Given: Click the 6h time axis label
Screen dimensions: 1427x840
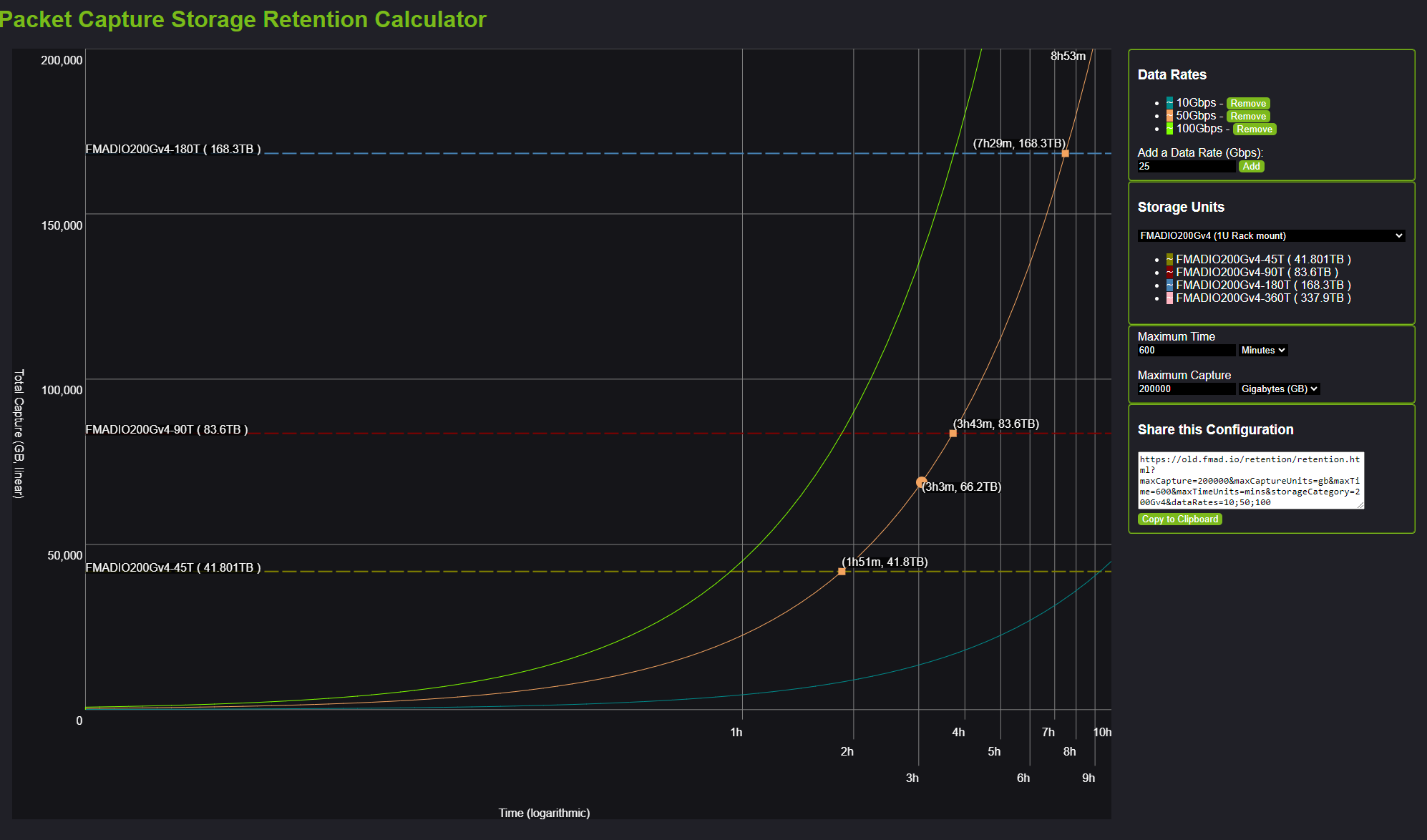Looking at the screenshot, I should pos(1023,778).
